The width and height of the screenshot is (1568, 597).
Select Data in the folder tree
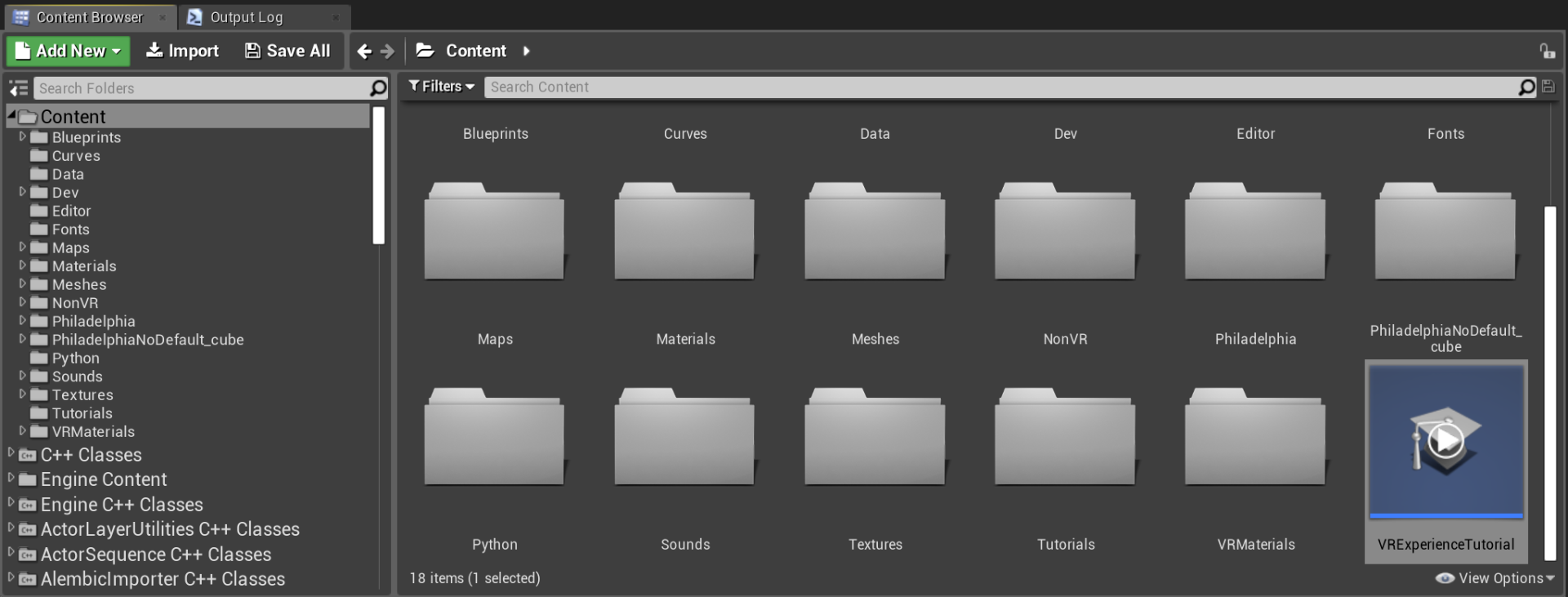coord(68,174)
